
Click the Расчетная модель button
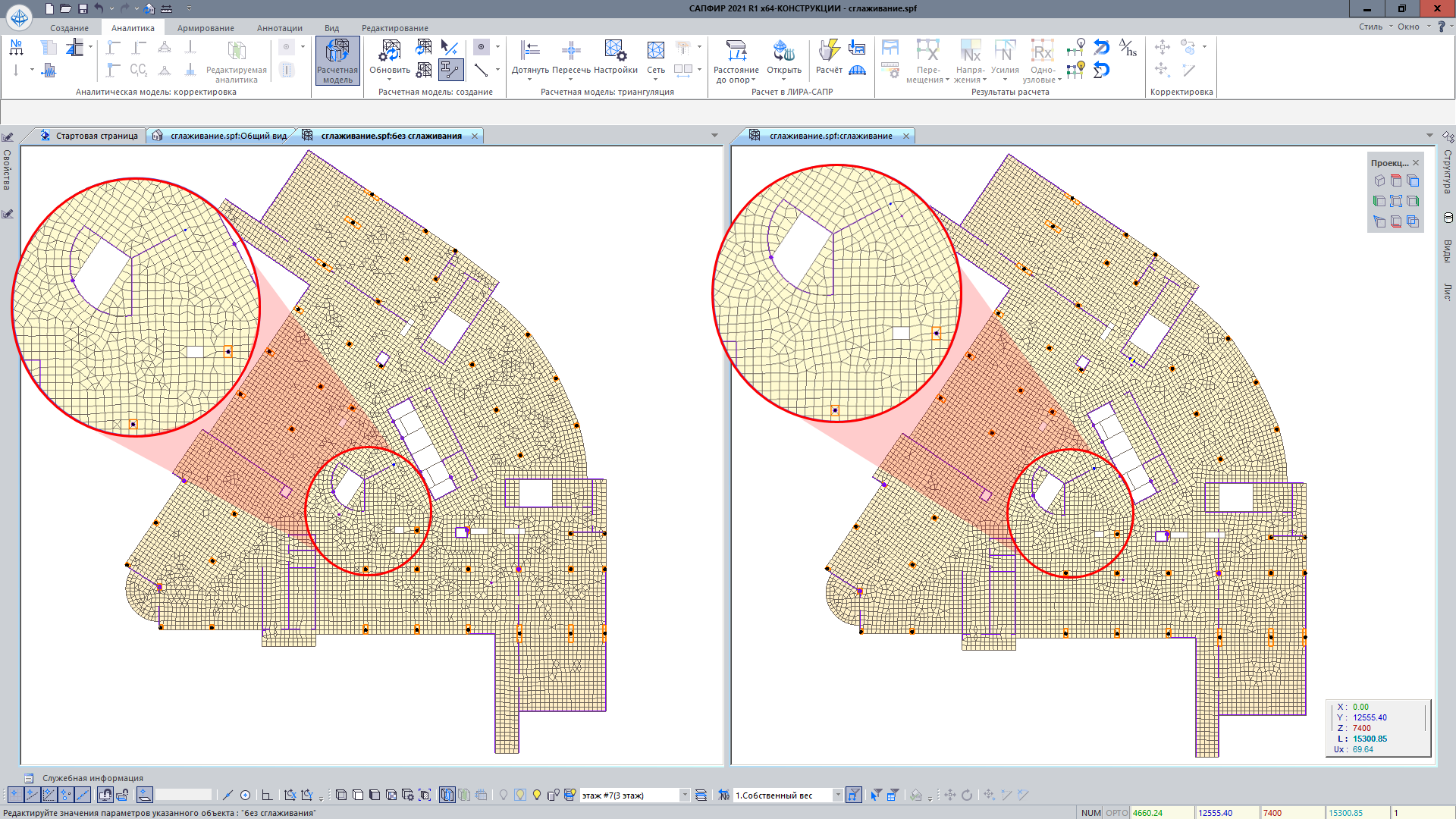click(x=337, y=61)
